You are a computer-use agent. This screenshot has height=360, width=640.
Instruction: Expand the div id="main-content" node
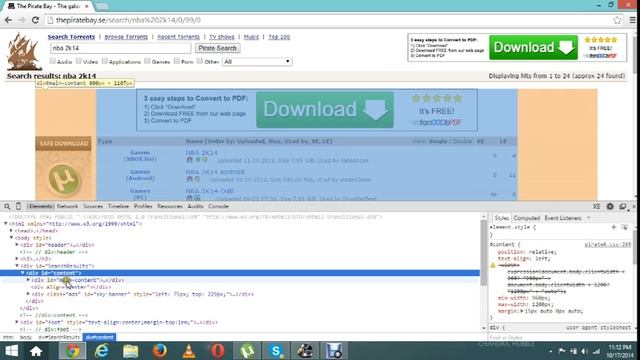[29, 280]
